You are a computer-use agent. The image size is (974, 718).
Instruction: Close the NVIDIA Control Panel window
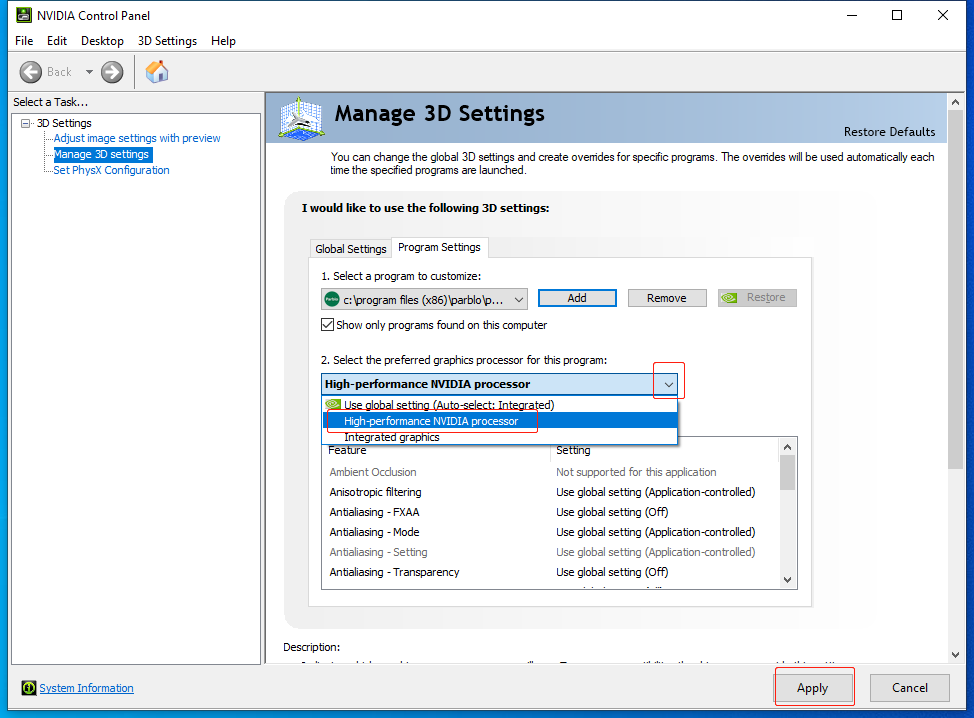[x=942, y=15]
